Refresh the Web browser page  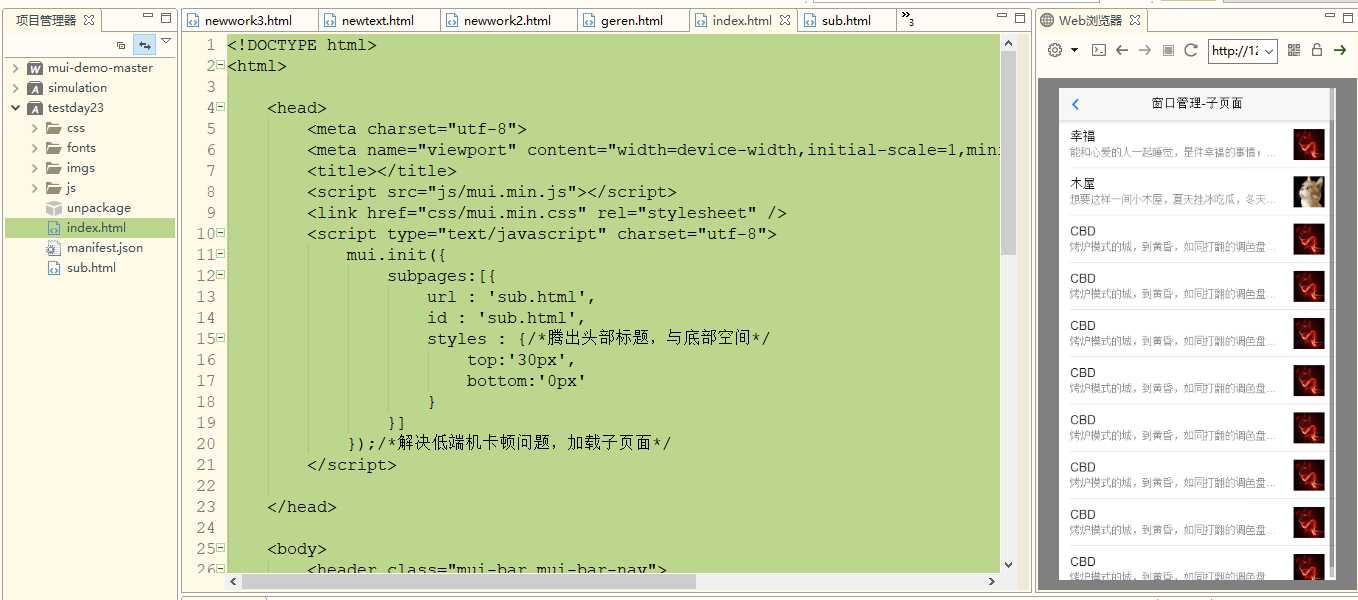click(x=1191, y=50)
